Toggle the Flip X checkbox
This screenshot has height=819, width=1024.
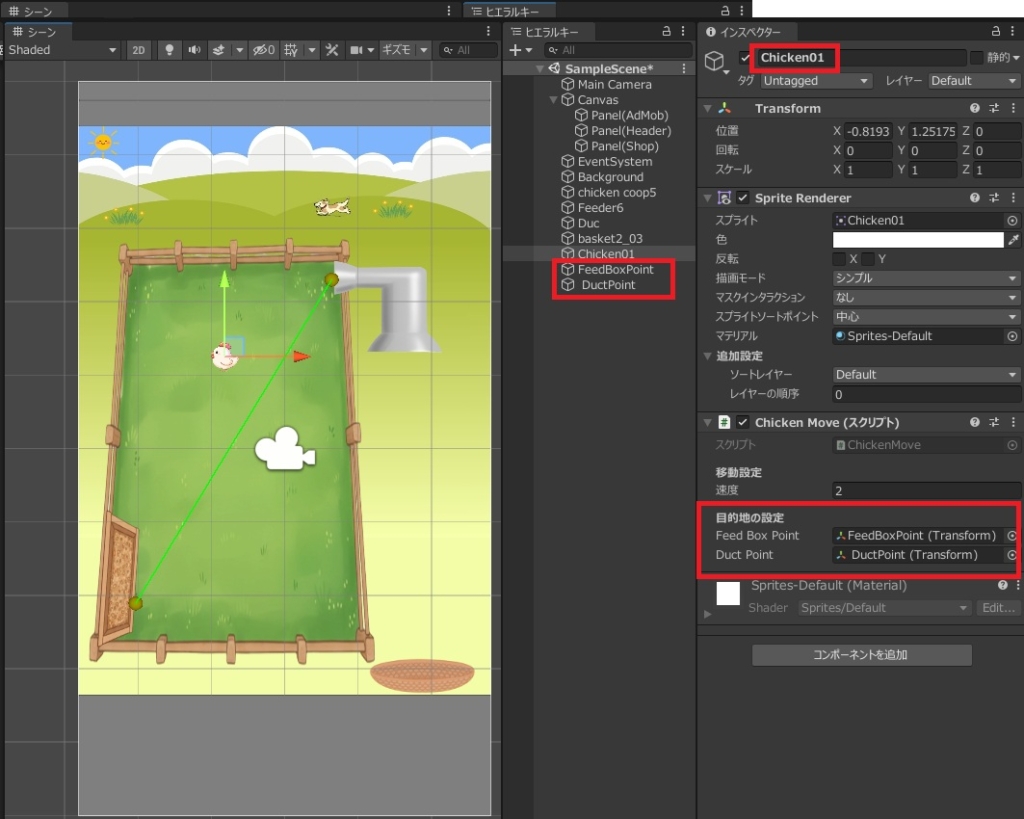(x=839, y=259)
